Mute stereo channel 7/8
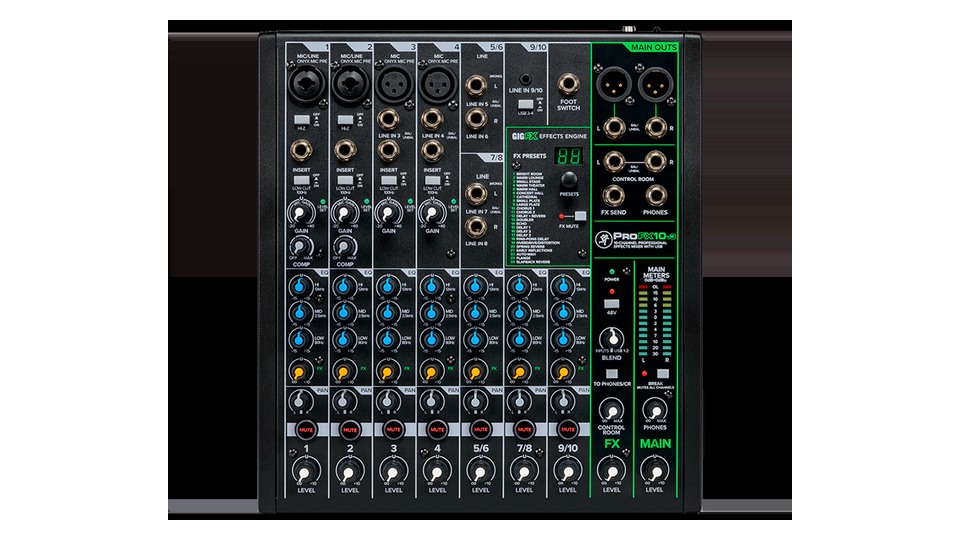The width and height of the screenshot is (960, 540). tap(524, 430)
